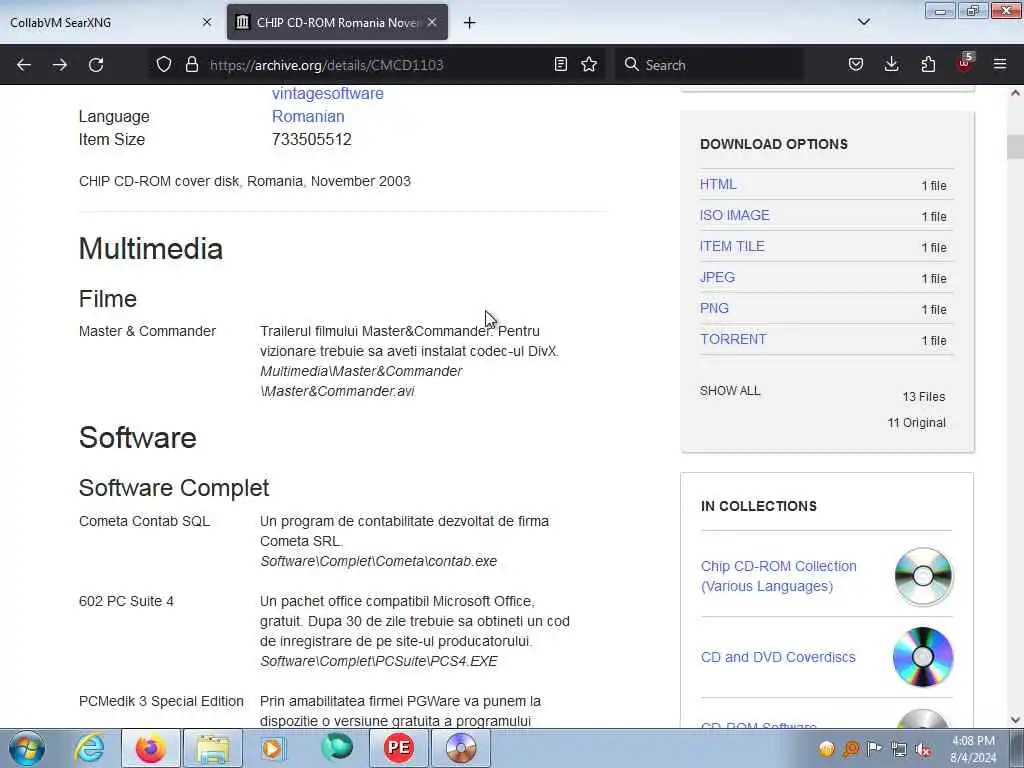Open Windows Media Player from the taskbar
Screen dimensions: 1024x768
(x=274, y=748)
